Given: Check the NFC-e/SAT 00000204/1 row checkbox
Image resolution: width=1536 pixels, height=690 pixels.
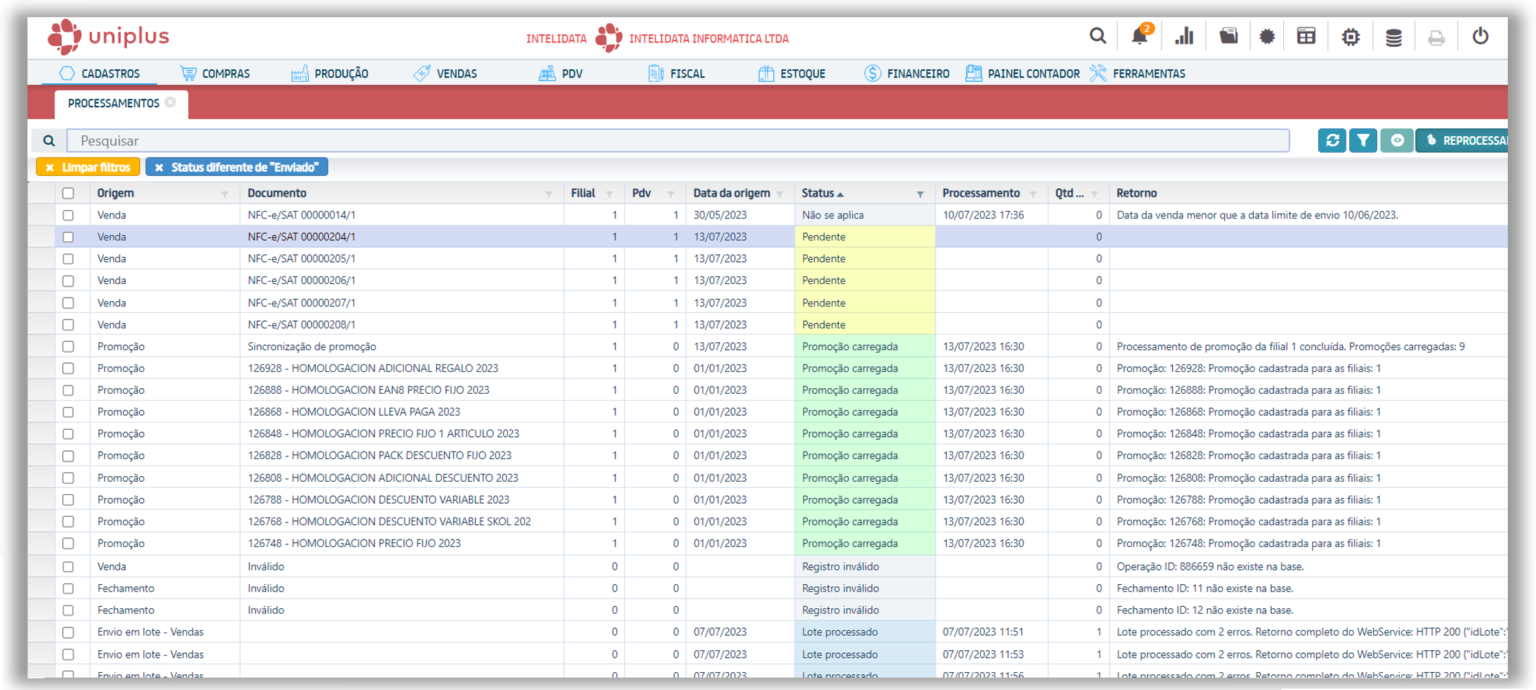Looking at the screenshot, I should [68, 237].
